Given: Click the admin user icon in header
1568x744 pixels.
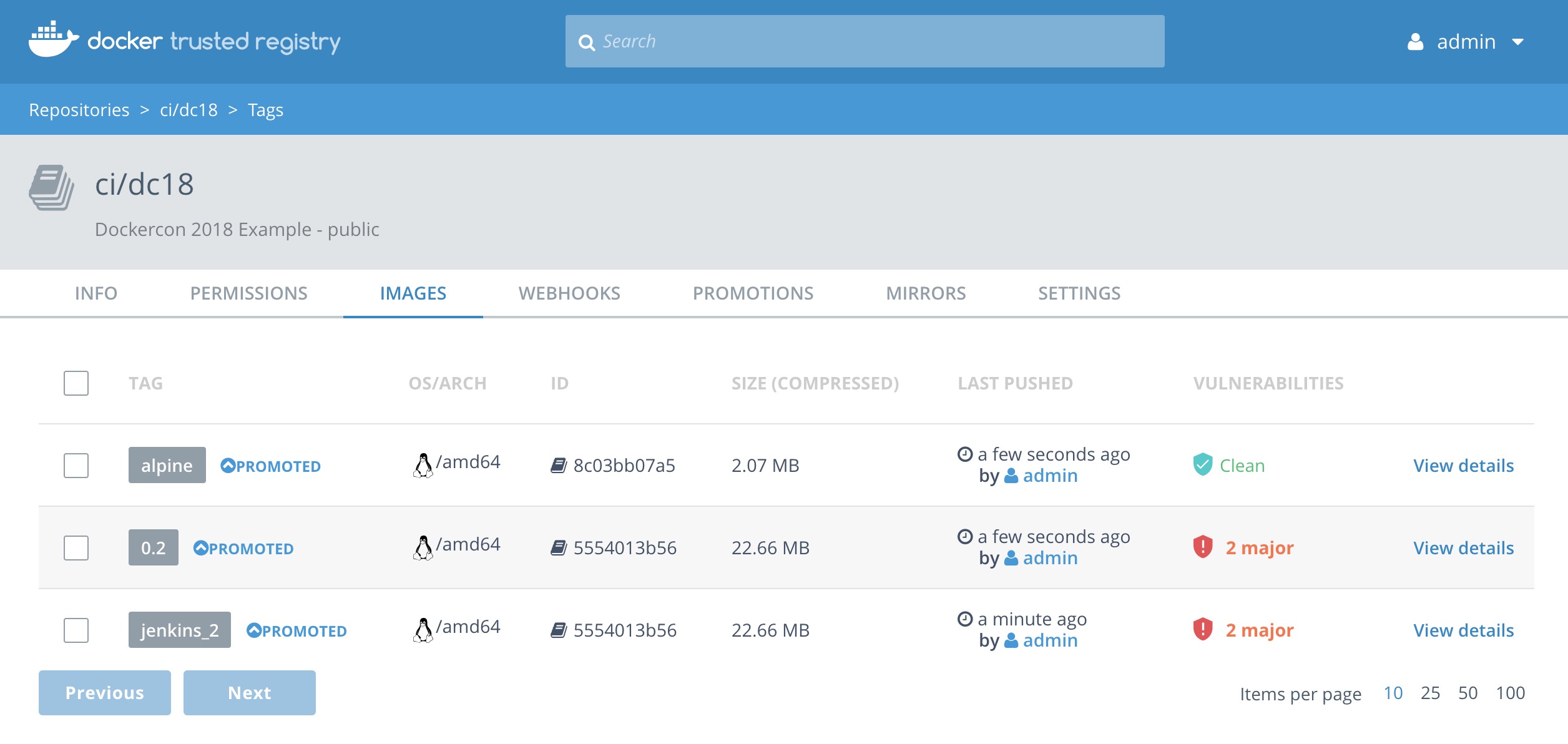Looking at the screenshot, I should 1416,42.
